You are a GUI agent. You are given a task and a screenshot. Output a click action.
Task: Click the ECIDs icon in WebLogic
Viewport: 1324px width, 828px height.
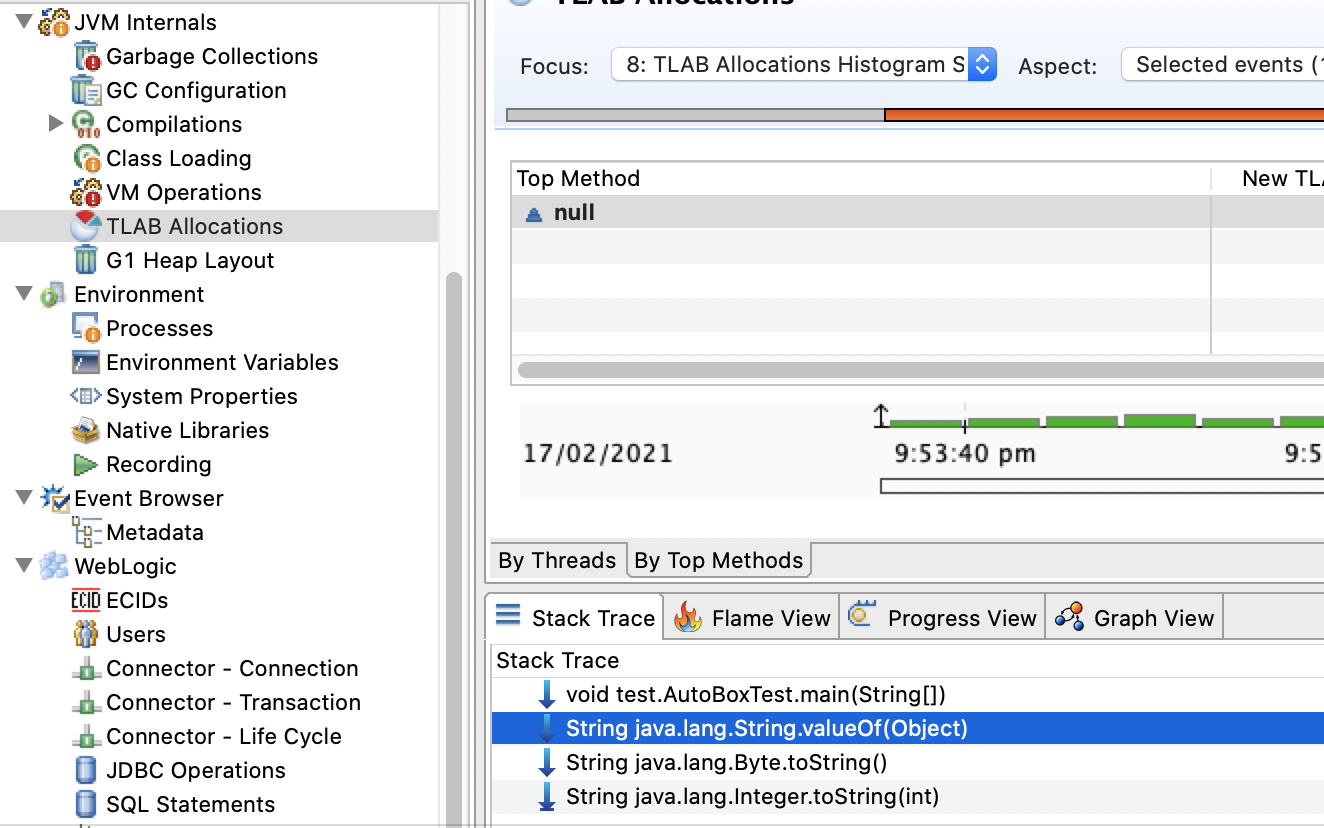(86, 601)
